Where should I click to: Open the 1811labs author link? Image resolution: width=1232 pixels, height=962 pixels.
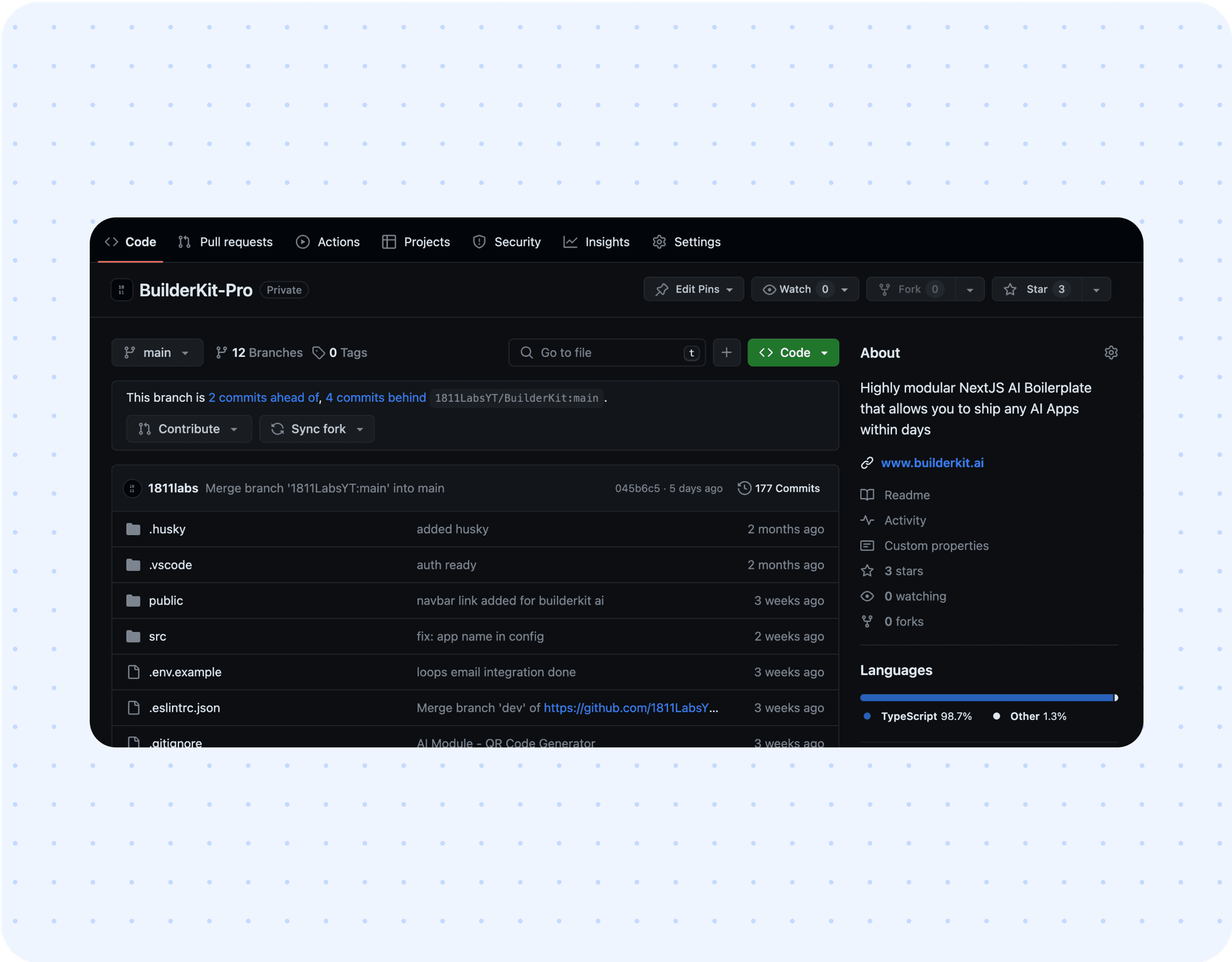pos(173,488)
